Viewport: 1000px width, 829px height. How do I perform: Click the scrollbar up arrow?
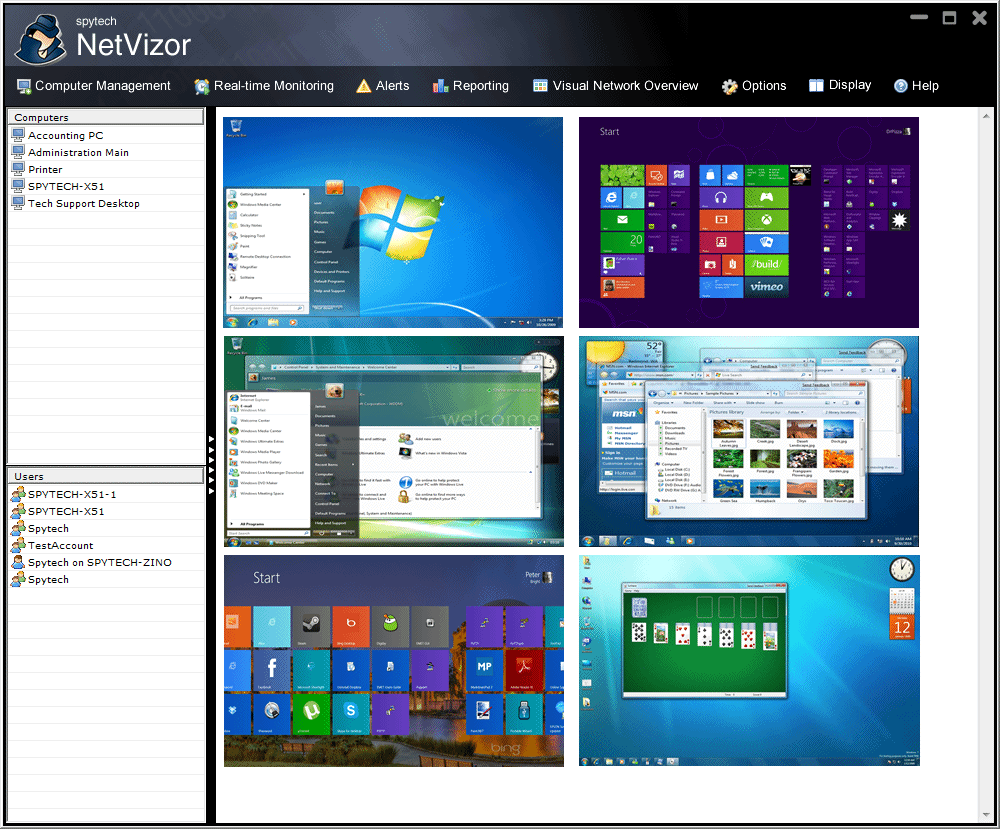(x=986, y=116)
